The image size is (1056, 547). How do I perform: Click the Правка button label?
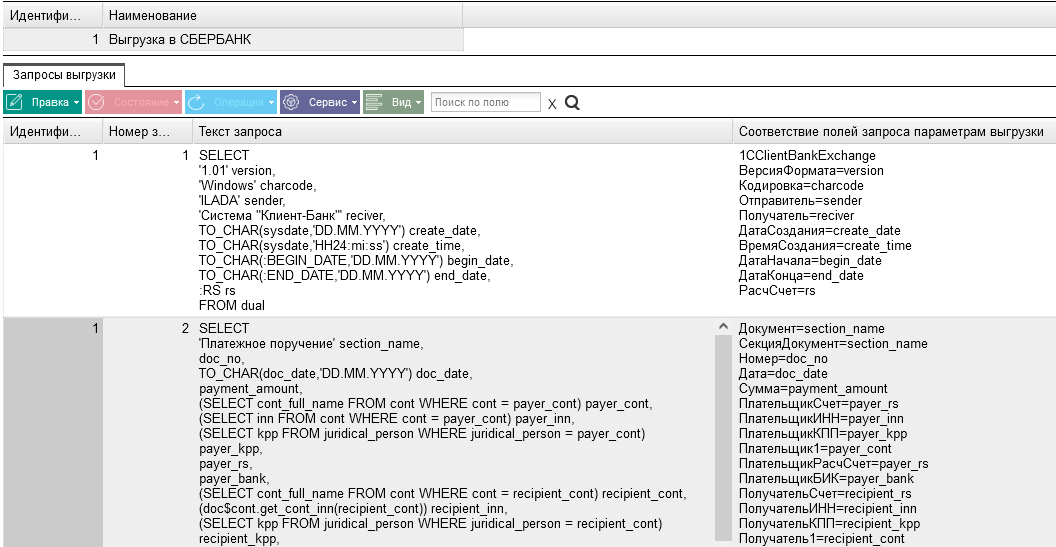(50, 102)
